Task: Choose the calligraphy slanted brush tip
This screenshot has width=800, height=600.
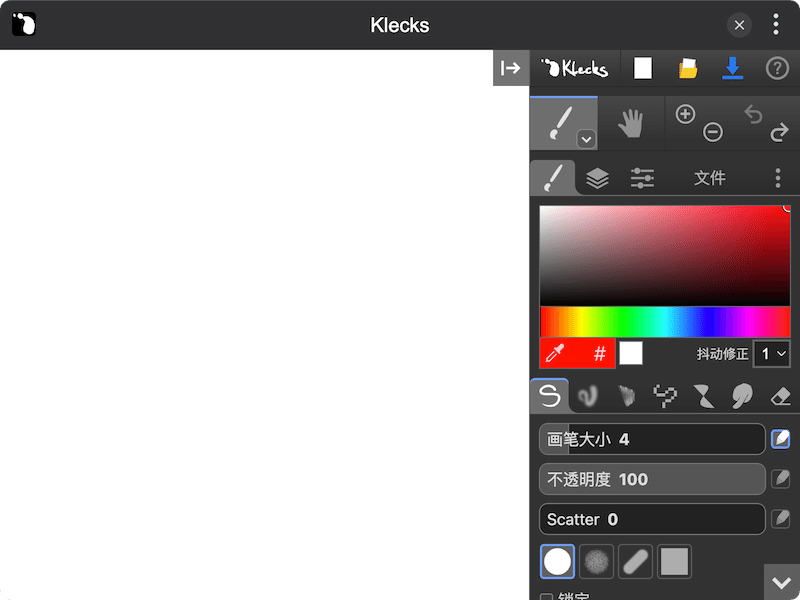Action: [635, 561]
